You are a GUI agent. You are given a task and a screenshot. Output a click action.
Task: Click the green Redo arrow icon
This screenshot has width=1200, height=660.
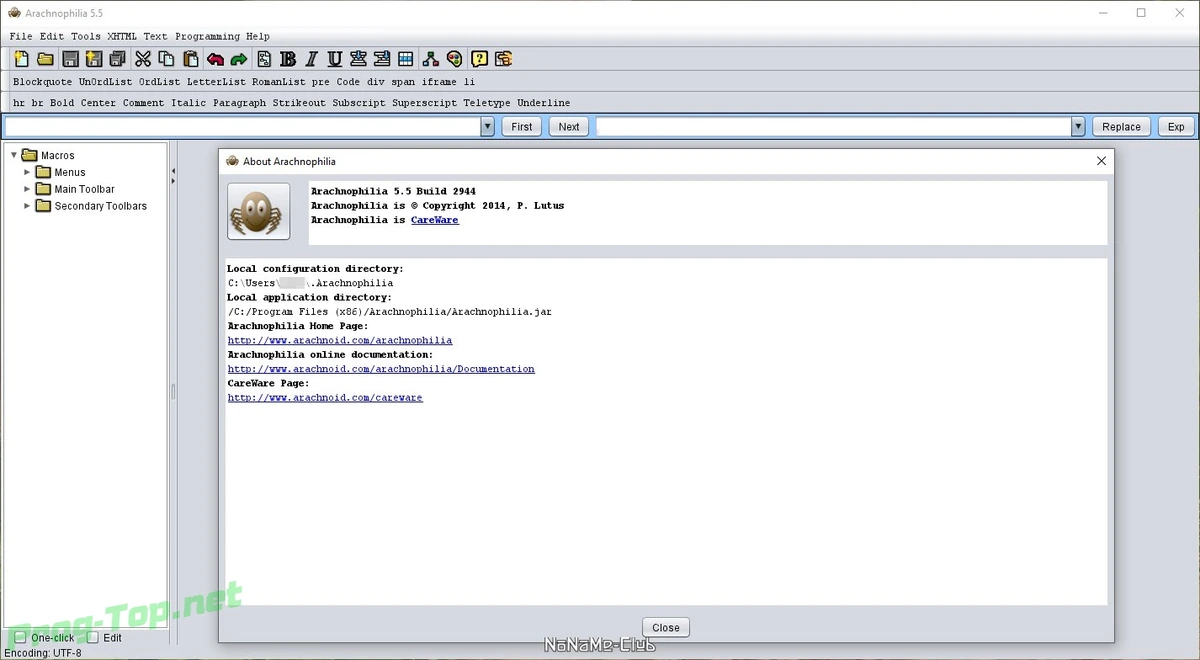point(239,59)
